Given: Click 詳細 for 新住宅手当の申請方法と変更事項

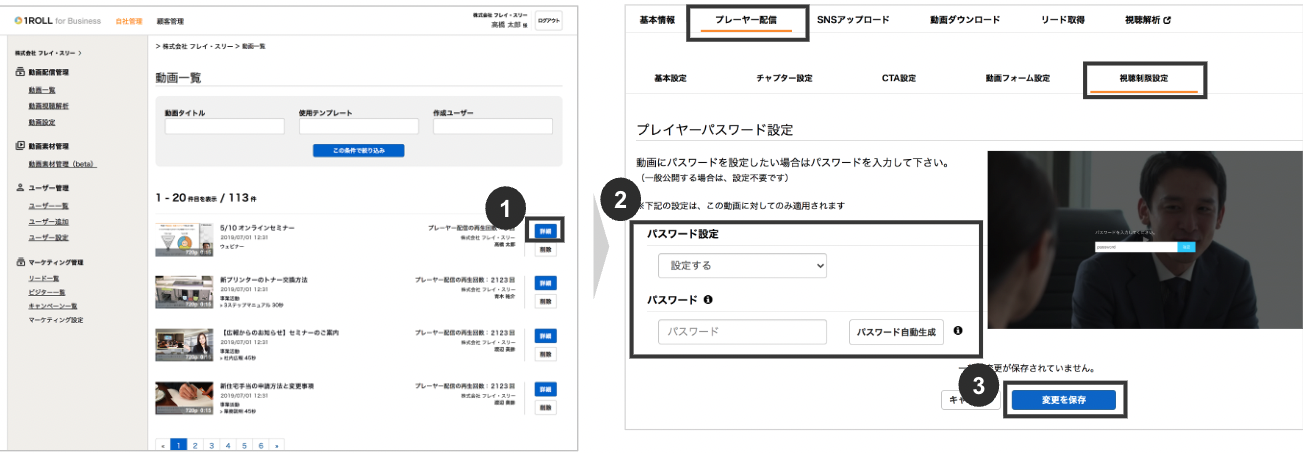Looking at the screenshot, I should (x=546, y=389).
